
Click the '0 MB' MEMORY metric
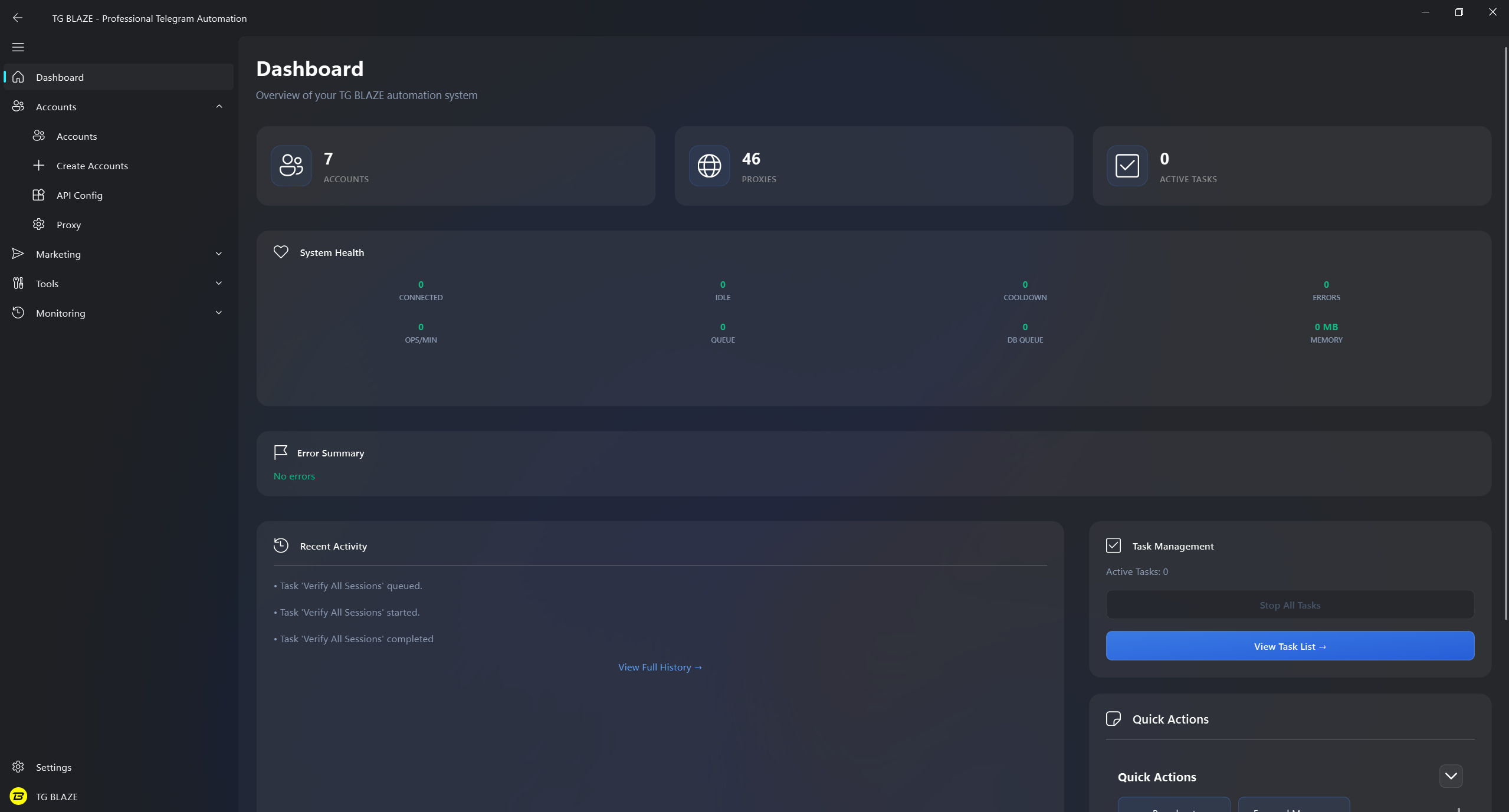pos(1326,333)
